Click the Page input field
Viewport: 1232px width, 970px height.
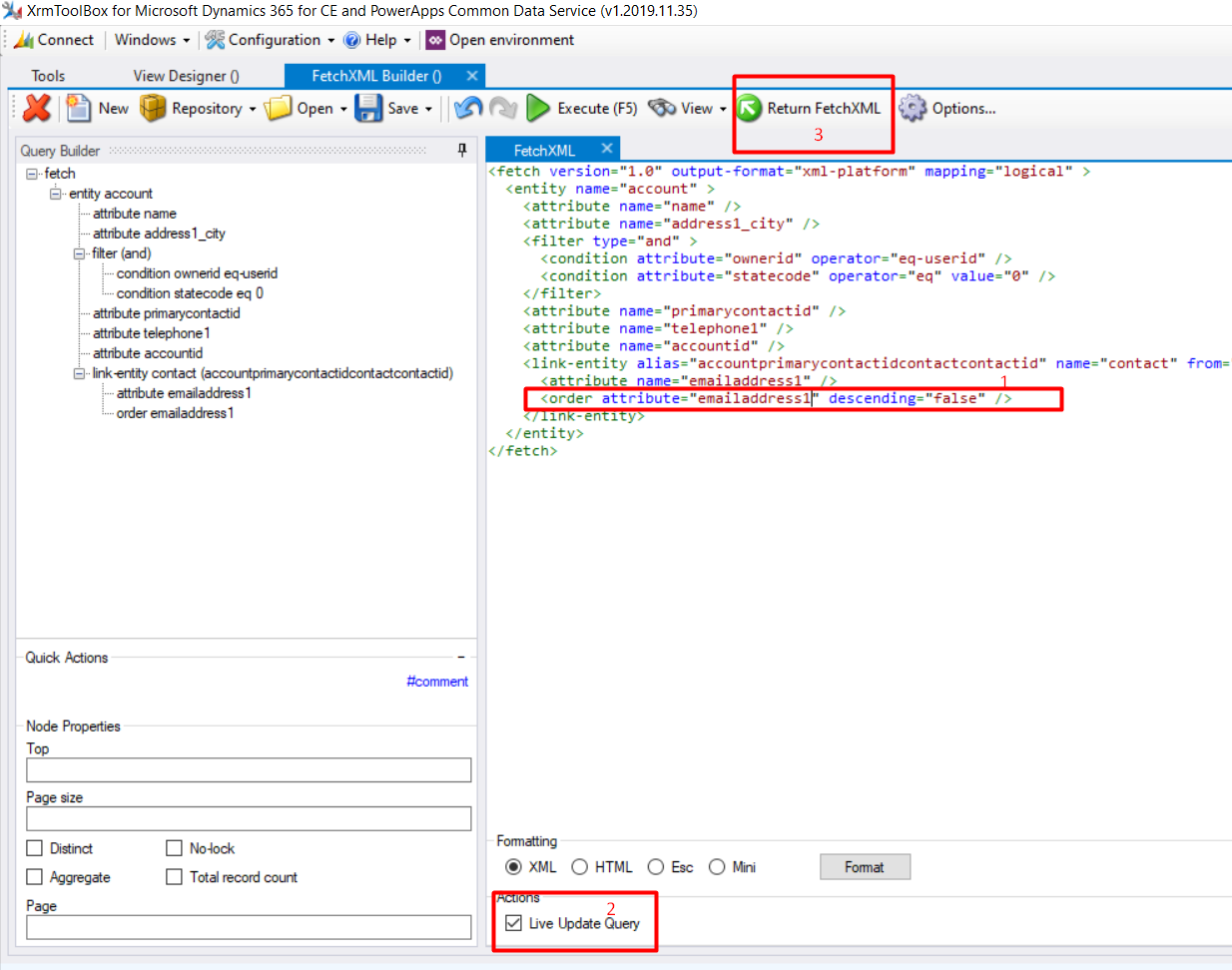249,927
